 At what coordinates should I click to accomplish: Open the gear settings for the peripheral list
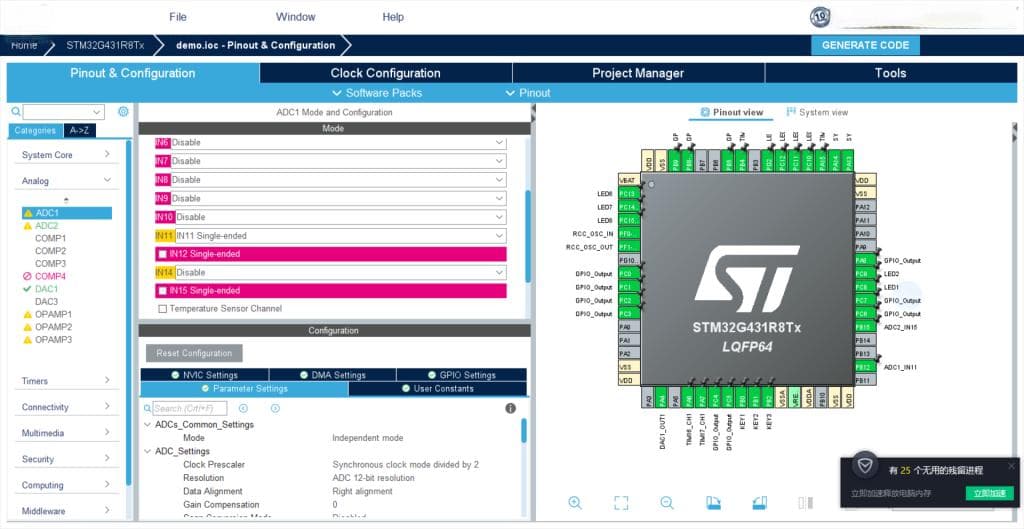point(123,112)
